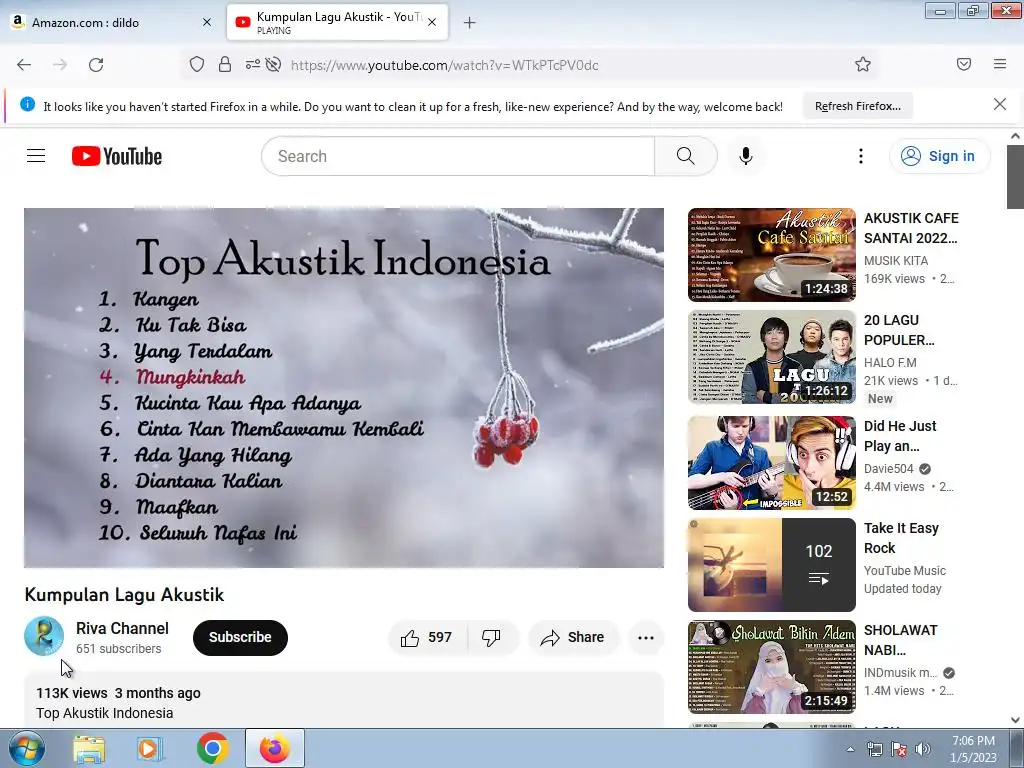Open Windows Explorer from taskbar
This screenshot has height=768, width=1024.
coord(89,748)
